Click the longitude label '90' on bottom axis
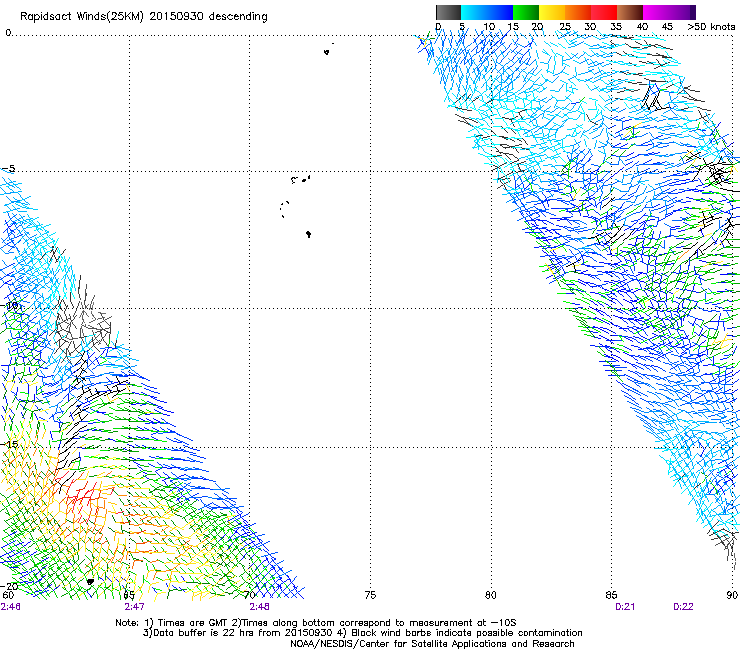The height and width of the screenshot is (650, 740). [x=732, y=595]
